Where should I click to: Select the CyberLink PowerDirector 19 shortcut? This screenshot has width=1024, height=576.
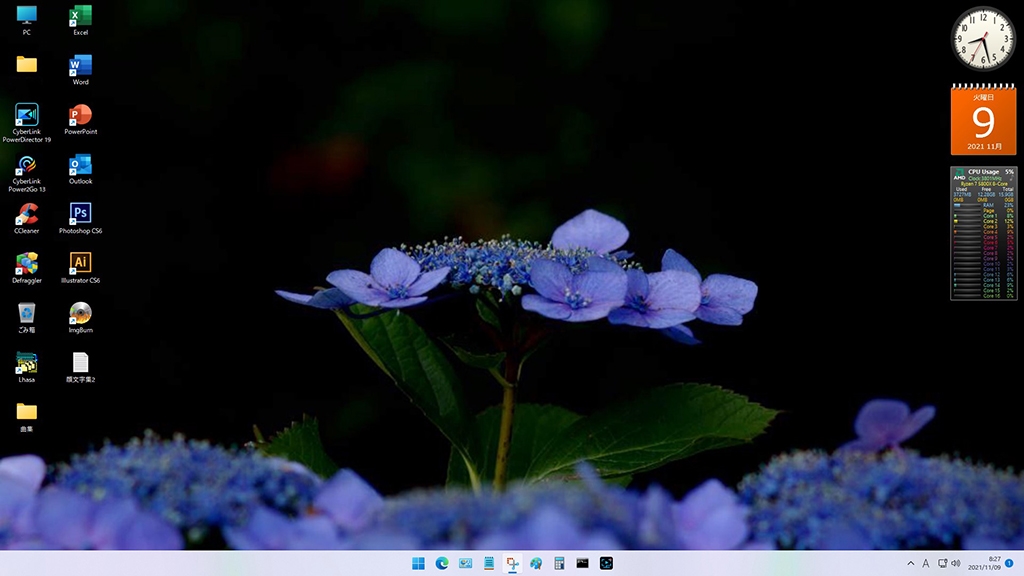[x=27, y=123]
